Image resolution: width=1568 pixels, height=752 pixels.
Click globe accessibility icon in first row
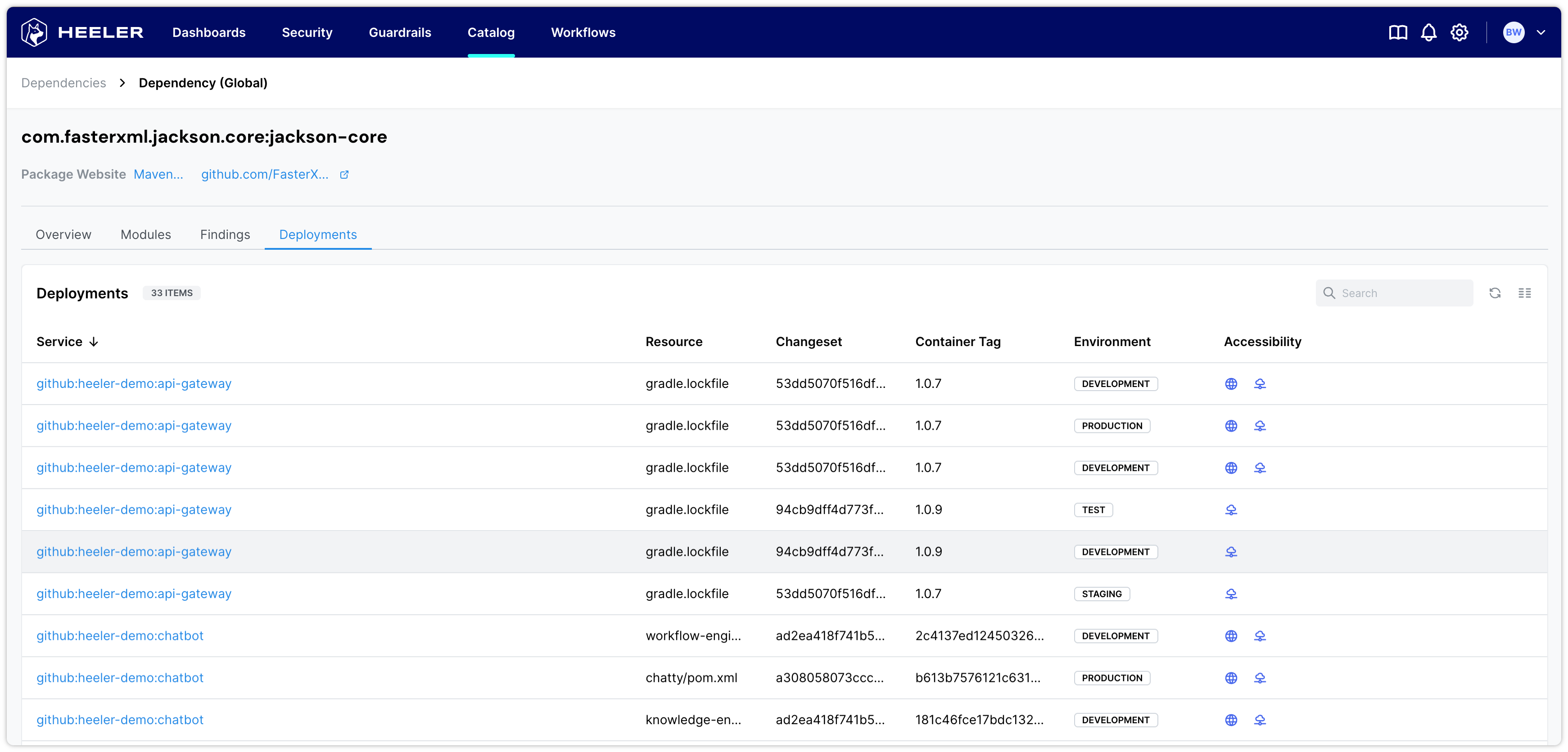(1231, 384)
